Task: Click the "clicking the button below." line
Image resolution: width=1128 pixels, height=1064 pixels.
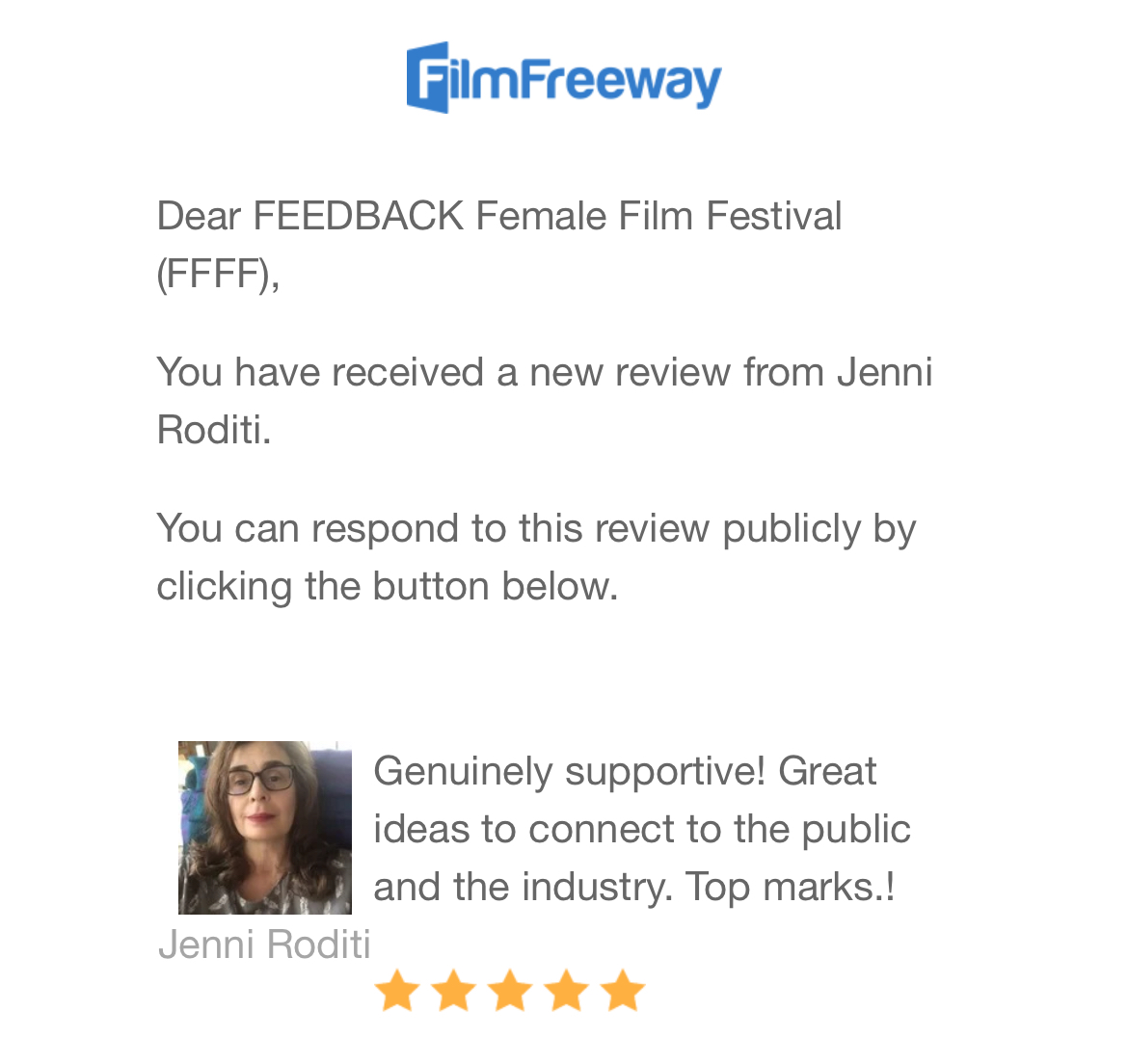Action: pyautogui.click(x=387, y=586)
